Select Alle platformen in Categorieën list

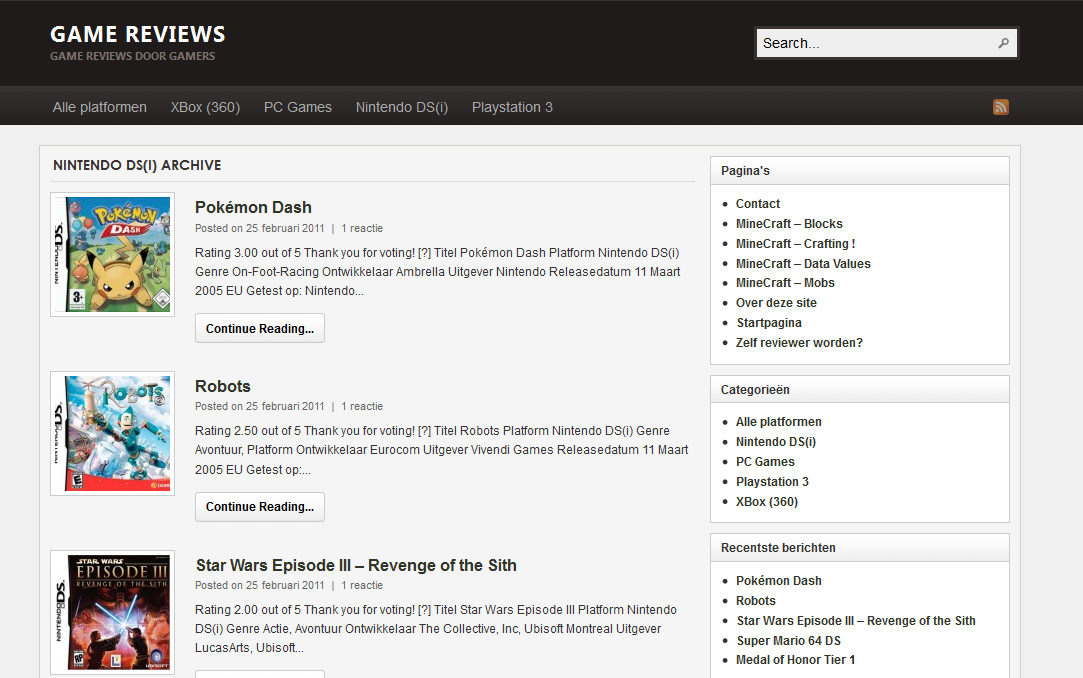pyautogui.click(x=778, y=422)
